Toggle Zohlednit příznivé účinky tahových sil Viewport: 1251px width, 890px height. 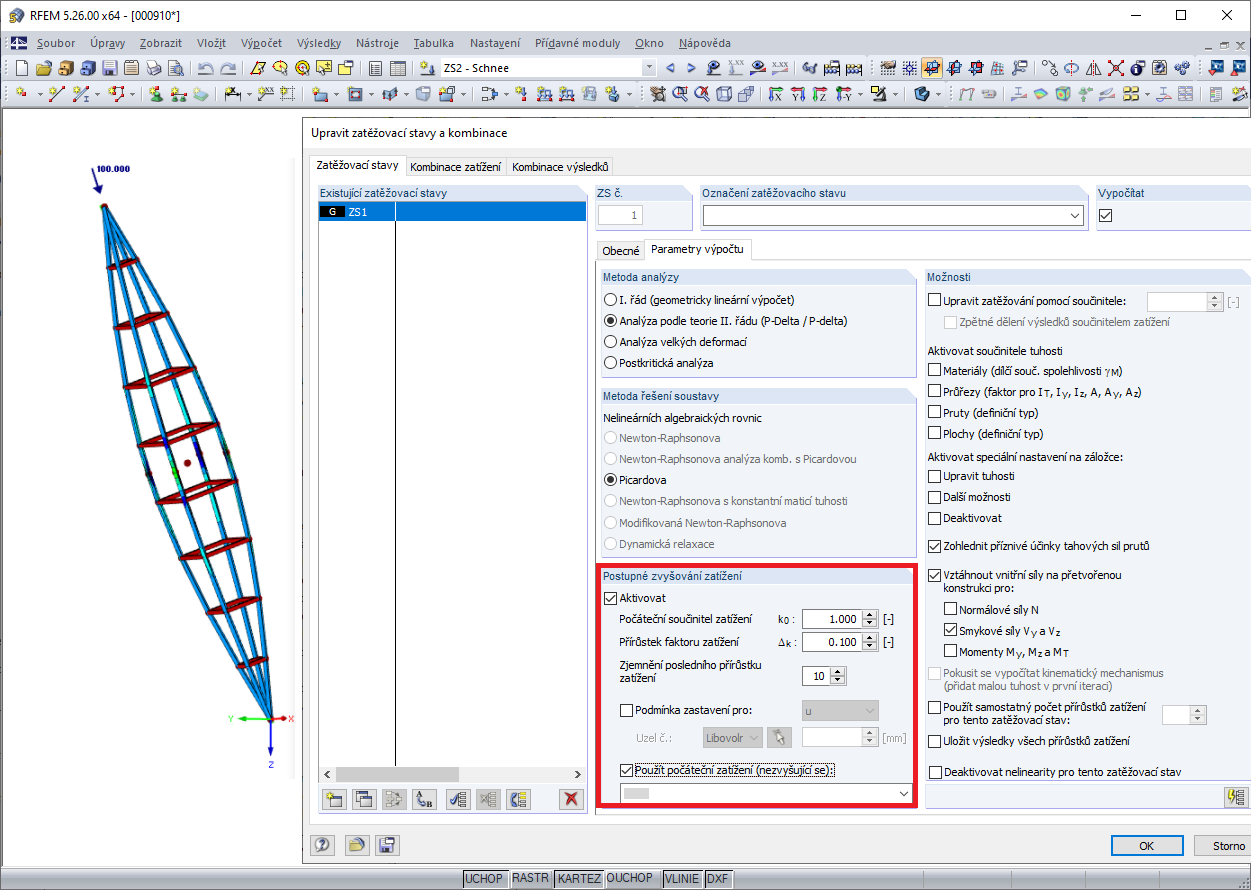935,546
